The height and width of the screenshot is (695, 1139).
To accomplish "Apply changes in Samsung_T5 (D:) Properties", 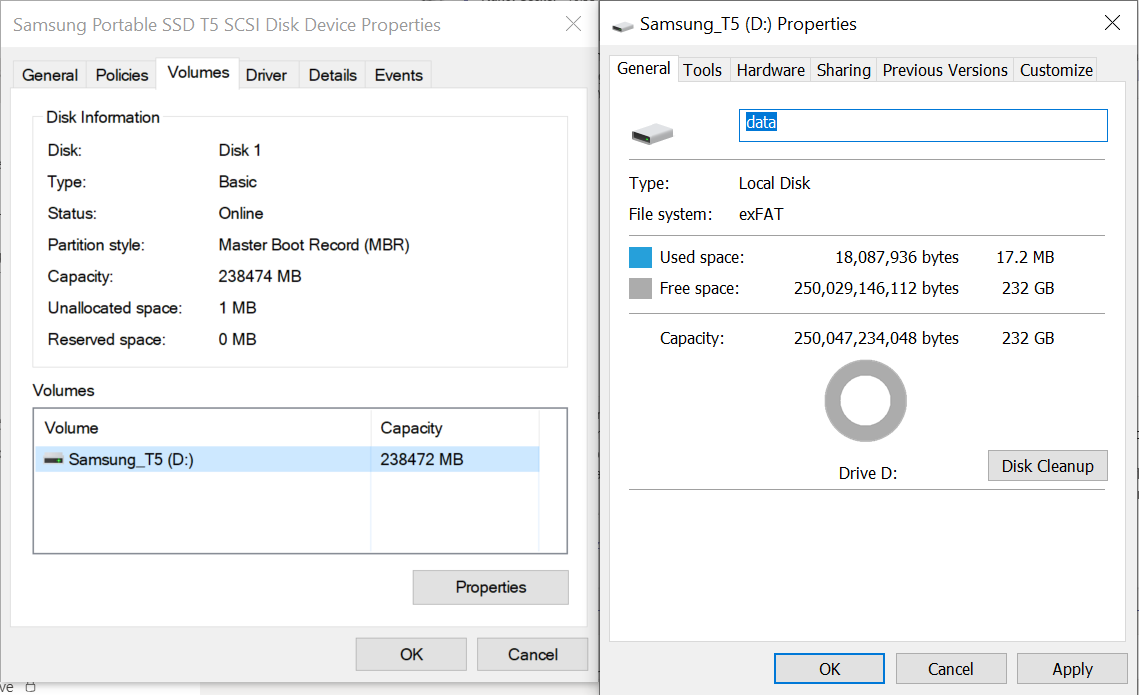I will coord(1072,669).
